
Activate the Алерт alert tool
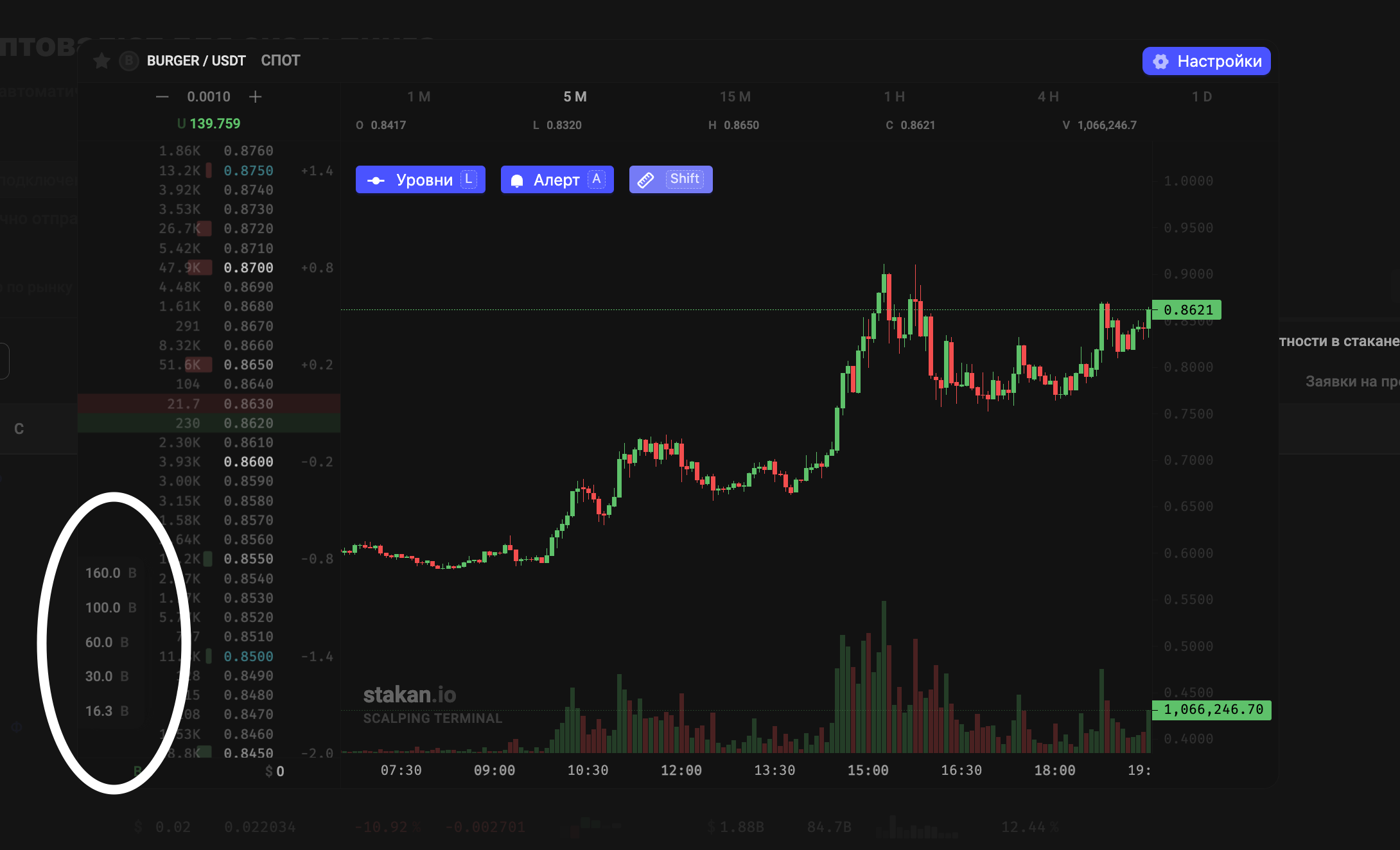coord(557,180)
